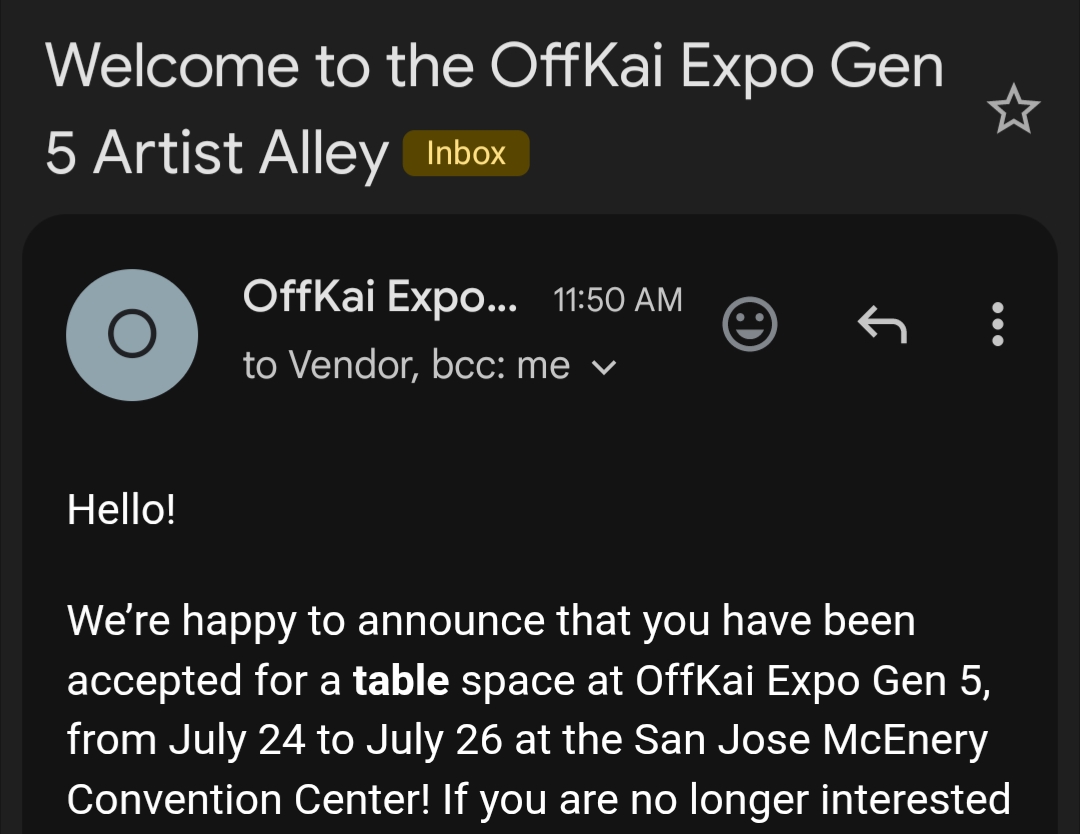Click "Artist Alley" in the subject
Image resolution: width=1080 pixels, height=834 pixels.
pos(241,154)
